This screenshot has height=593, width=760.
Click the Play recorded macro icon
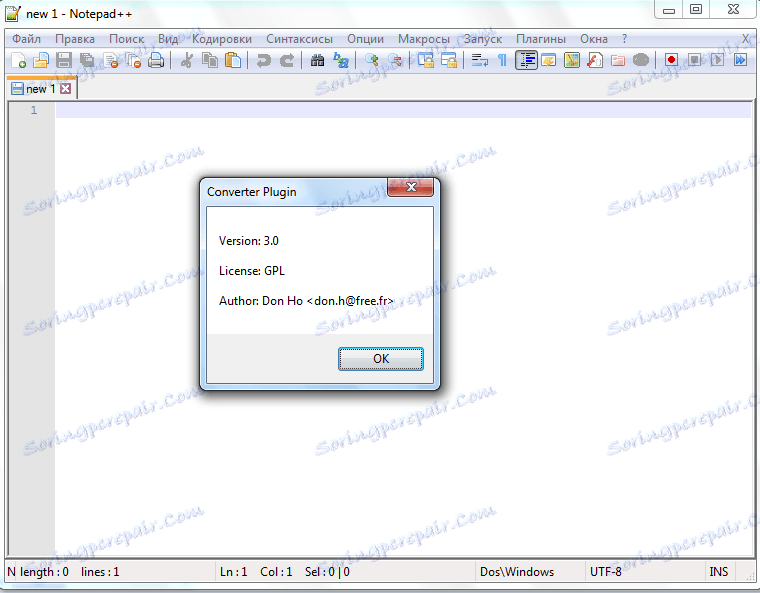(x=717, y=61)
